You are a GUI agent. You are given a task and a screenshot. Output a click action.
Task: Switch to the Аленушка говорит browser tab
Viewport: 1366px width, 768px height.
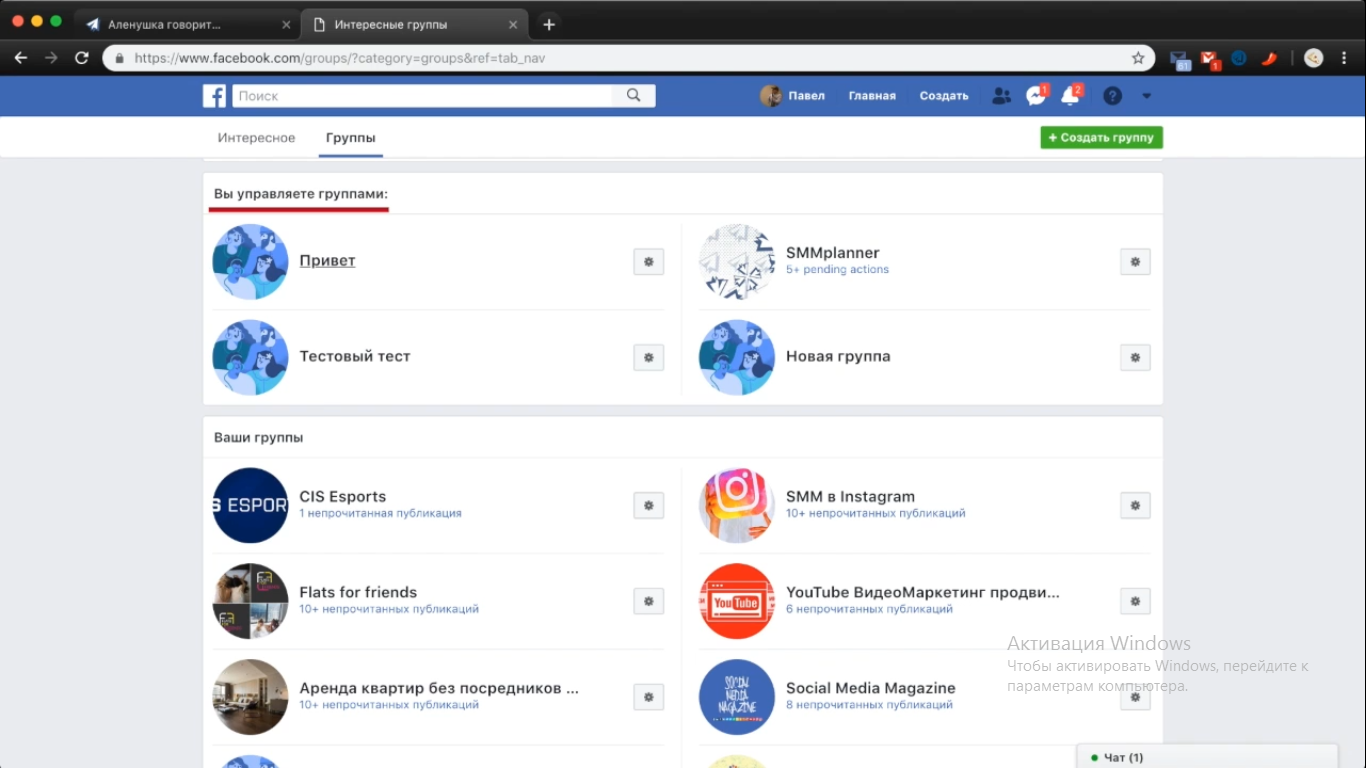pos(186,24)
